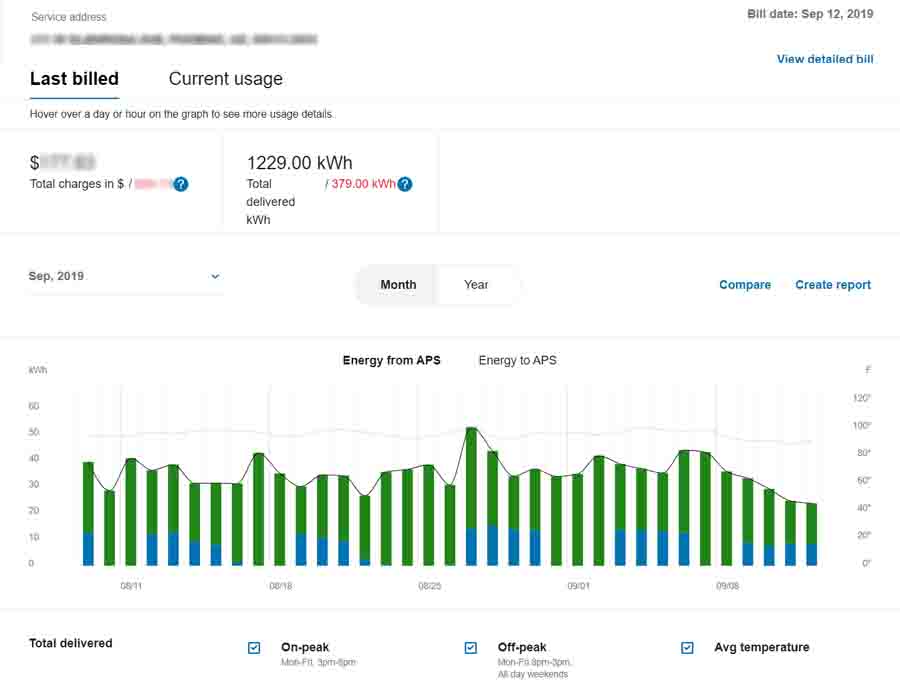Click the Service address label

(69, 17)
